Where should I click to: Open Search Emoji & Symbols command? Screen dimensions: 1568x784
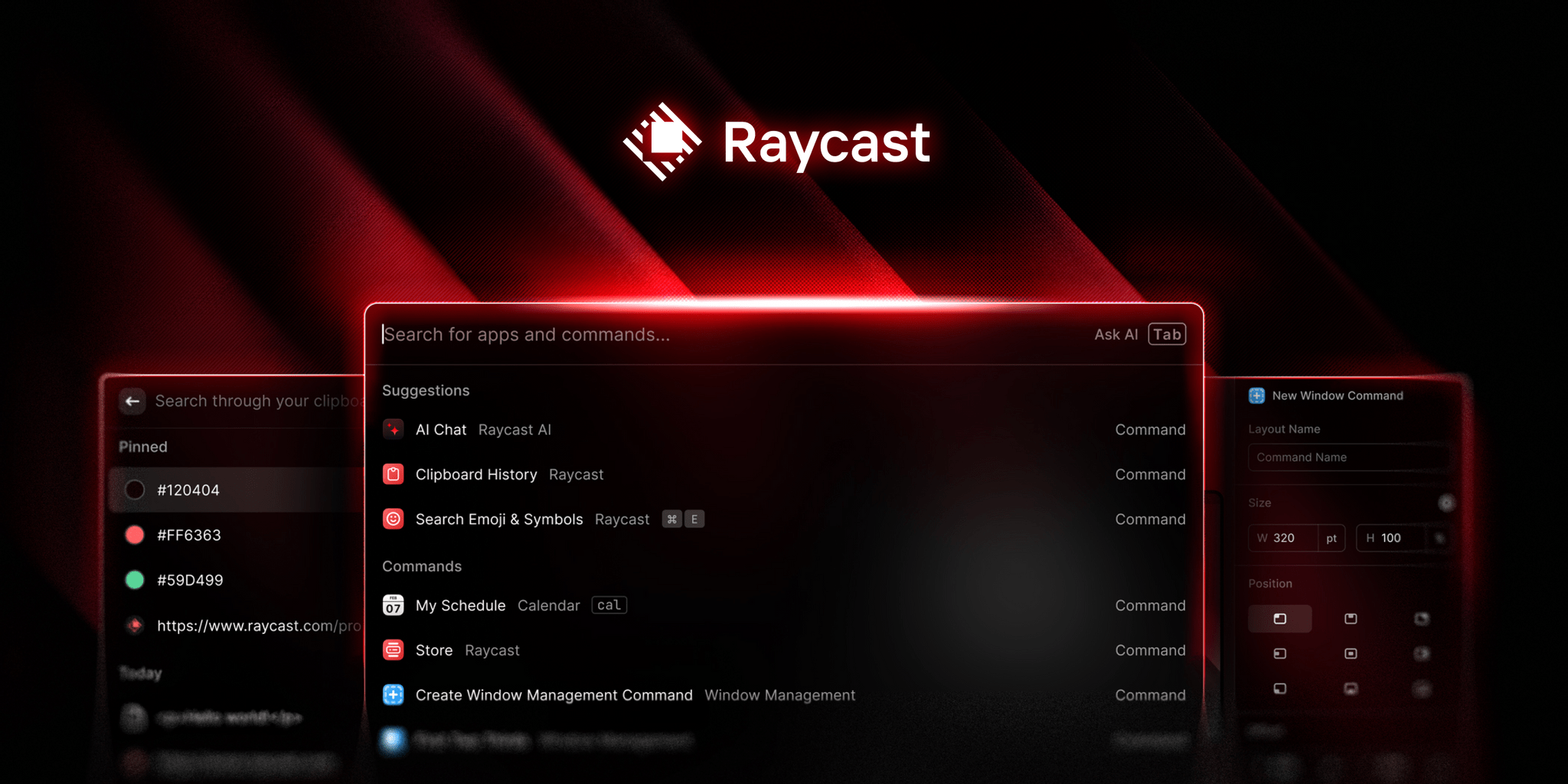click(784, 519)
